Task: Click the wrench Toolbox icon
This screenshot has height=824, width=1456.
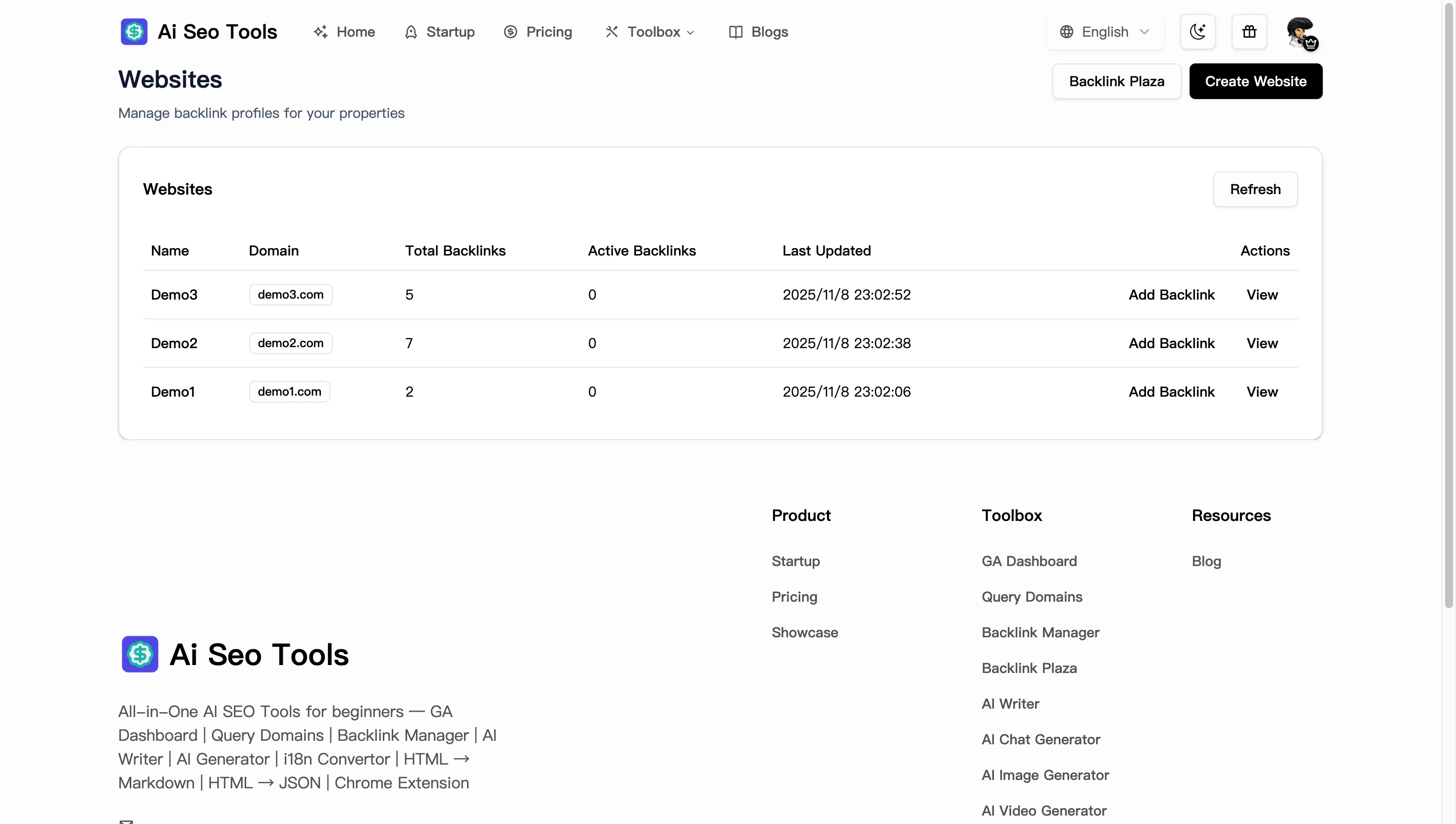Action: coord(611,32)
